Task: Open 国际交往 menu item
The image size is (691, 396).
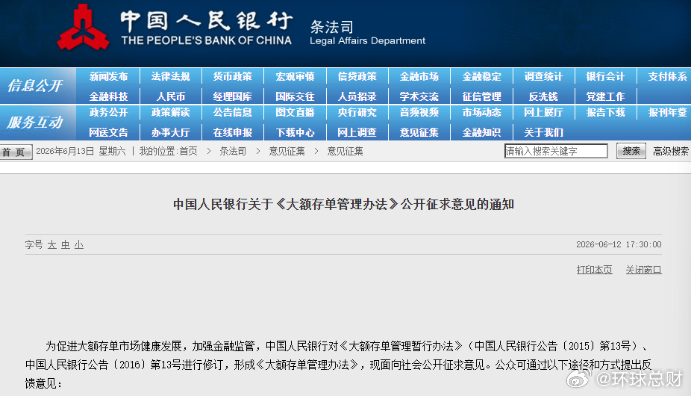Action: click(x=295, y=96)
